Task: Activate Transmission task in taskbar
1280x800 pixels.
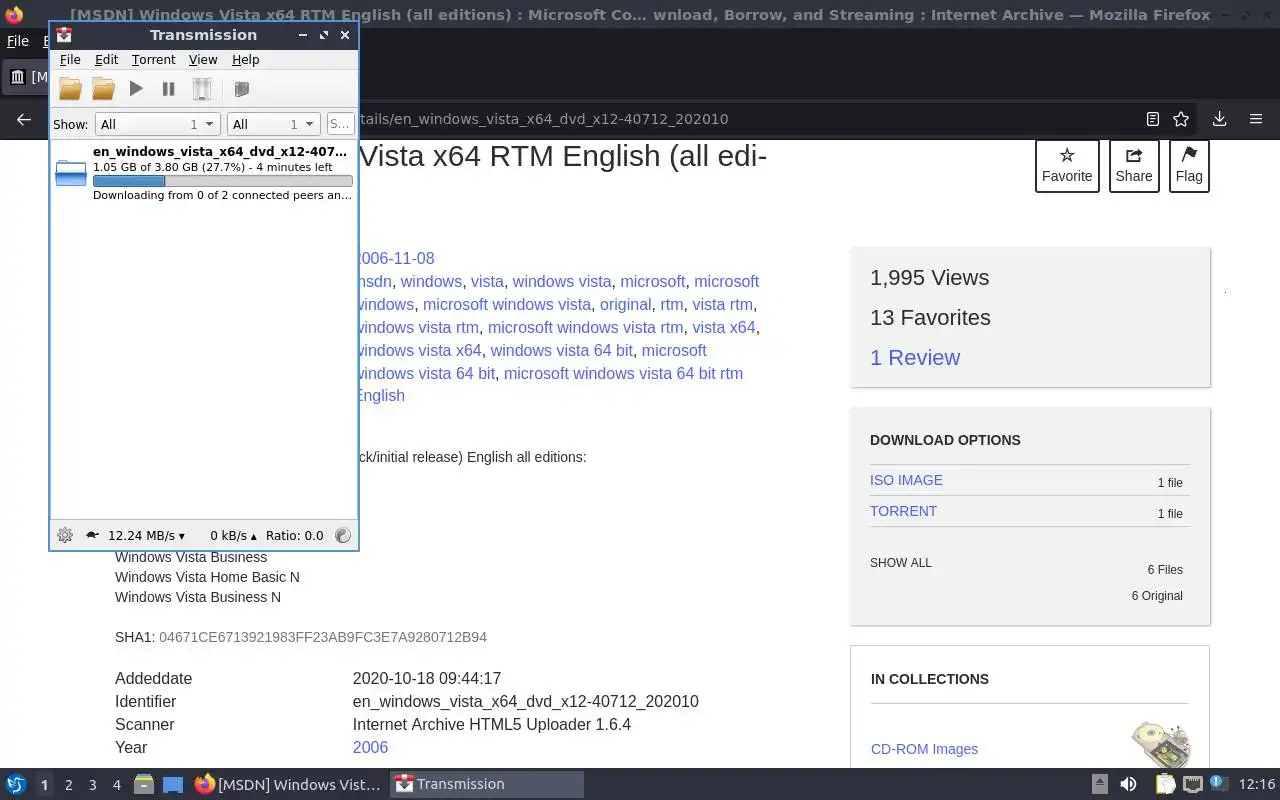Action: 486,784
